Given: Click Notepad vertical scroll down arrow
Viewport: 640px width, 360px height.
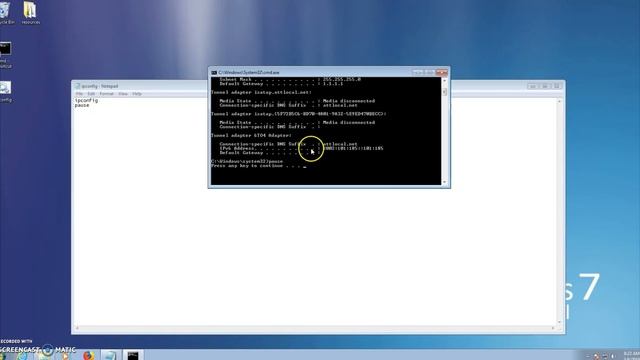Looking at the screenshot, I should pyautogui.click(x=560, y=322).
